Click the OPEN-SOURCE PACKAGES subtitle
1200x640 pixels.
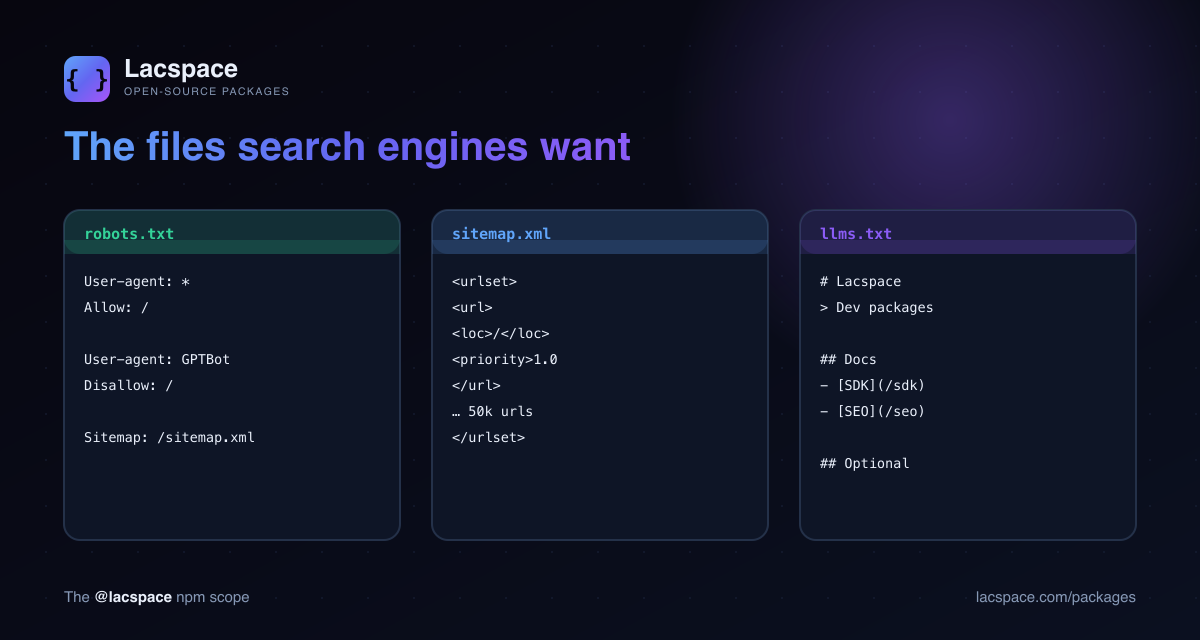(207, 92)
